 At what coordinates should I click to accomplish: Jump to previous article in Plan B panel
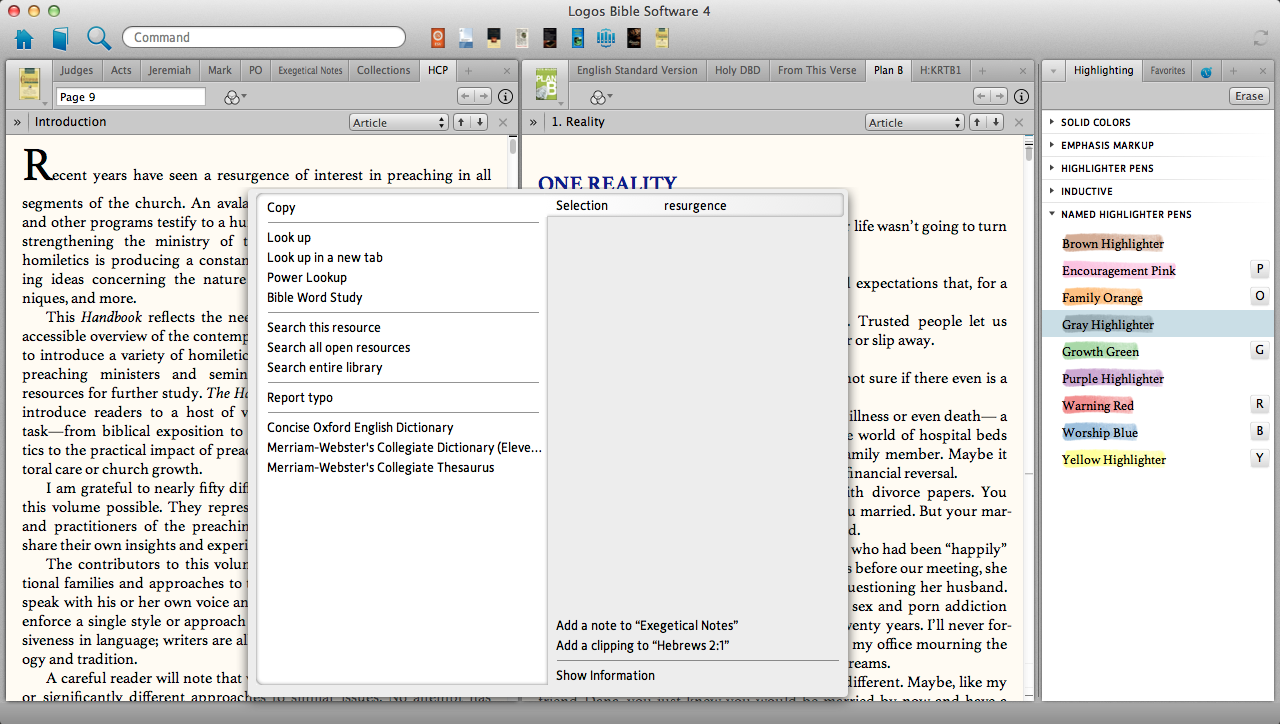click(978, 122)
